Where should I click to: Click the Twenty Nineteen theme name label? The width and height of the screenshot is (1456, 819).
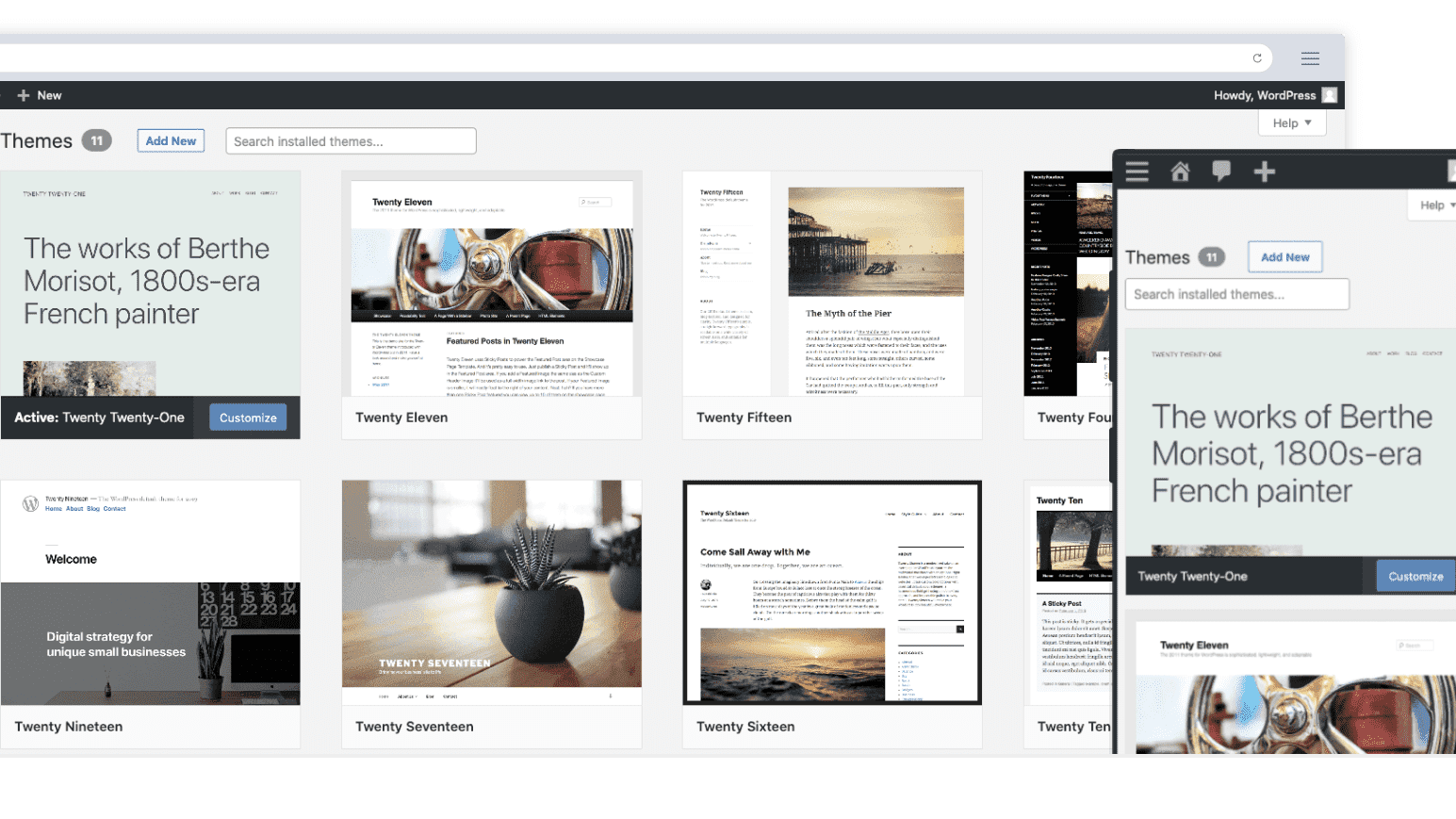[x=69, y=727]
